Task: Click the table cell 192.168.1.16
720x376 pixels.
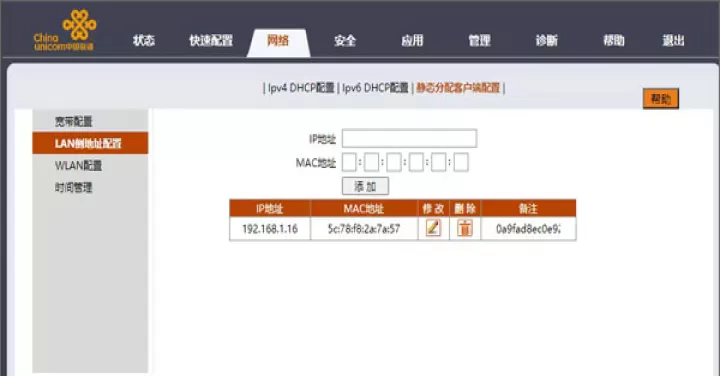Action: pyautogui.click(x=270, y=229)
